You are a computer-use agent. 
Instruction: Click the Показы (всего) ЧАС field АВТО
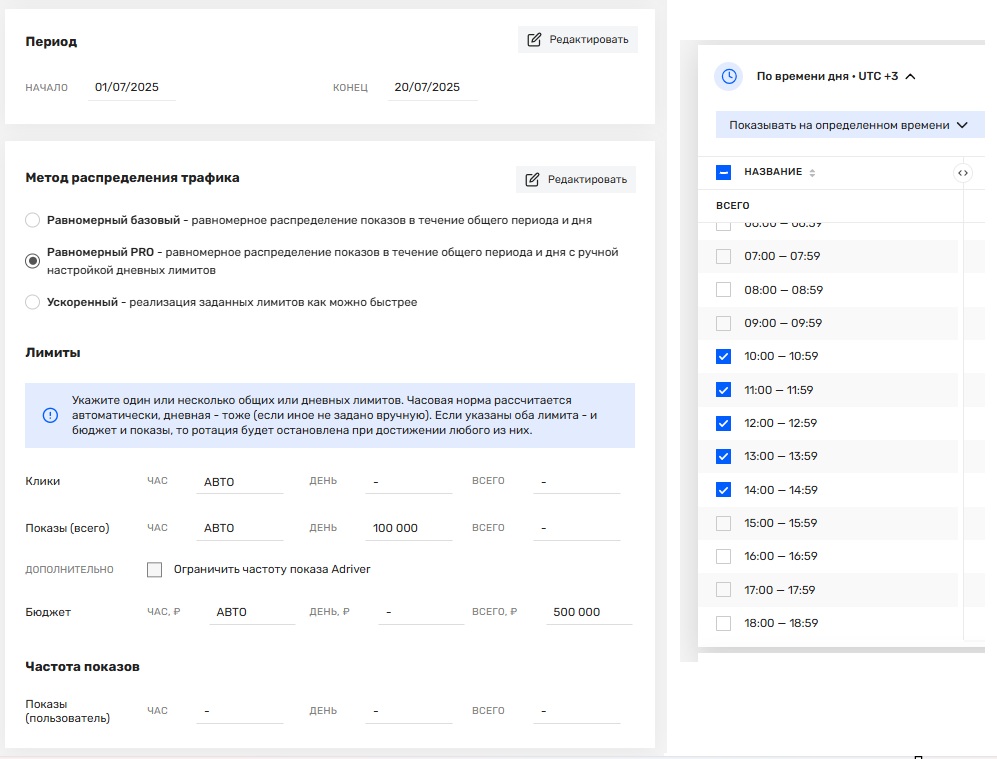(240, 528)
